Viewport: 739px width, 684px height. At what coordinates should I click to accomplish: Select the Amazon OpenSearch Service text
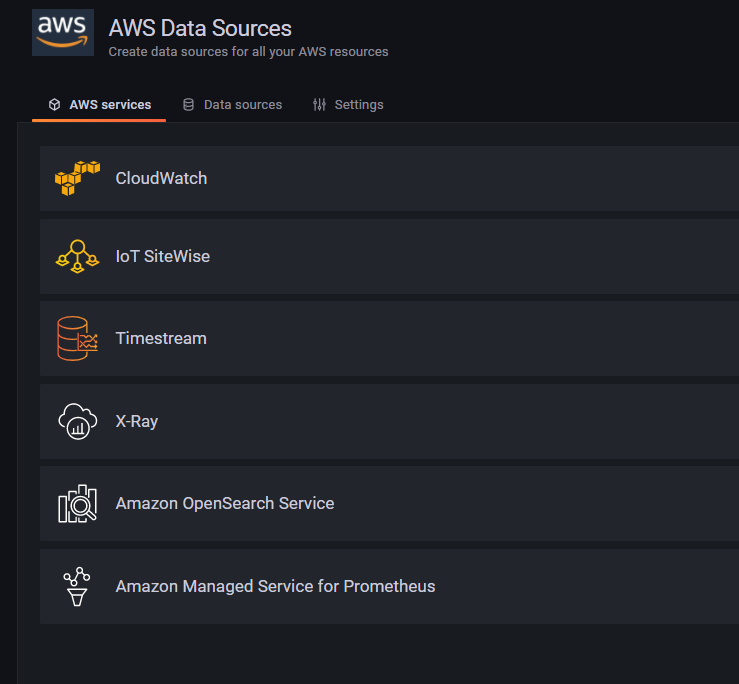tap(224, 504)
